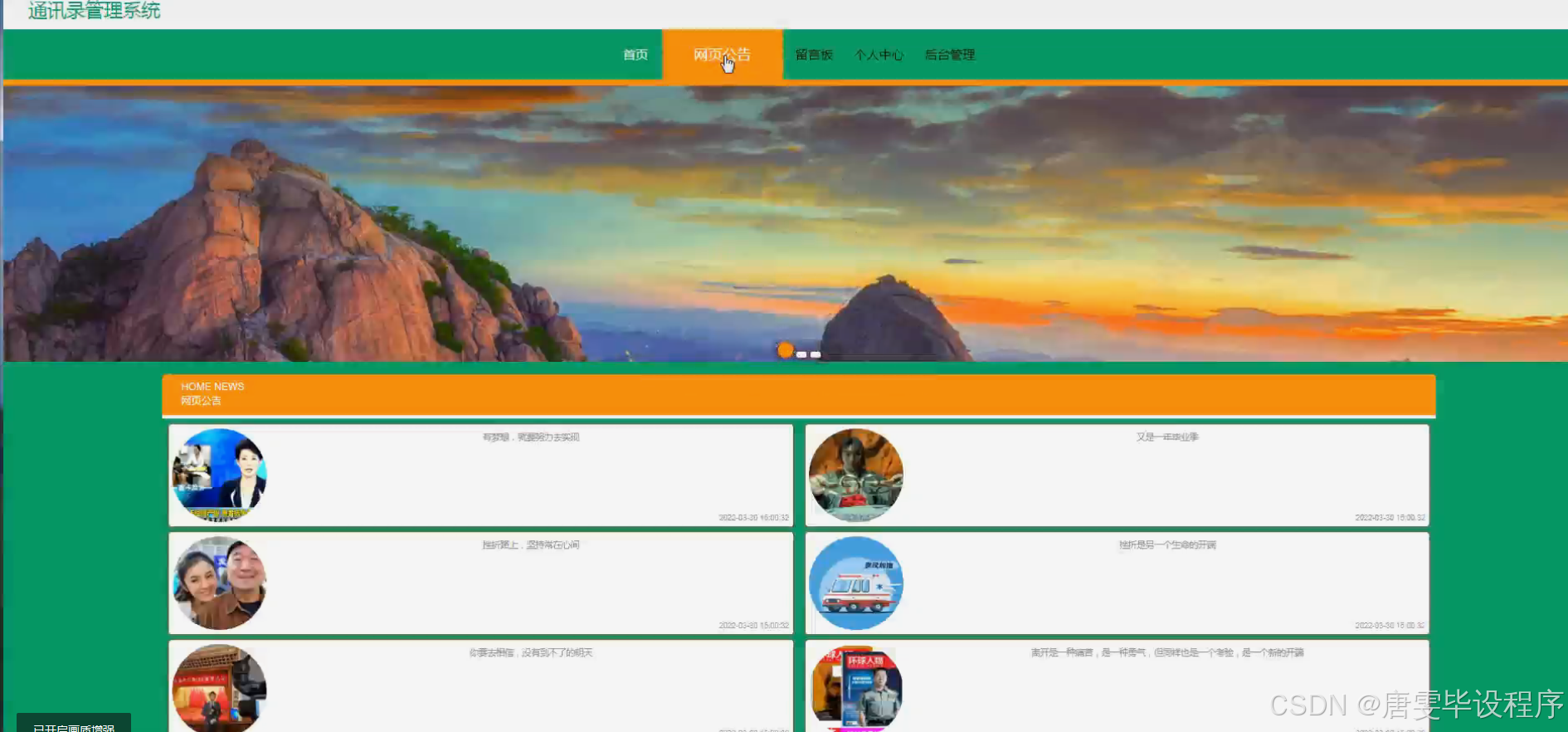This screenshot has width=1568, height=732.
Task: Open announcement 挫折是另一个生命的开端
Action: 1167,545
